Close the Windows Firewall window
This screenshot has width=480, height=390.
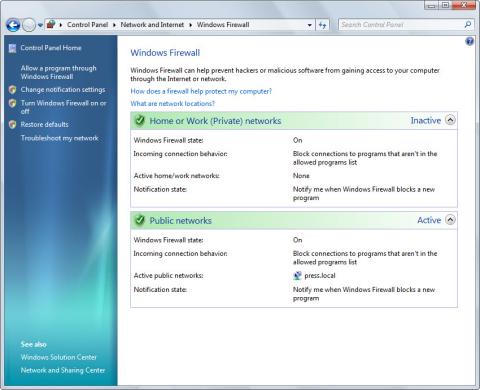464,5
